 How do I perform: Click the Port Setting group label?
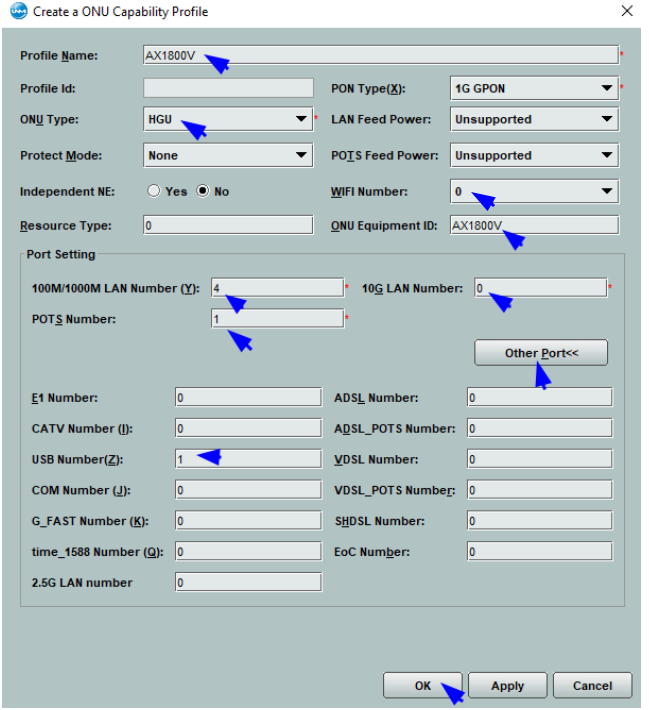61,254
